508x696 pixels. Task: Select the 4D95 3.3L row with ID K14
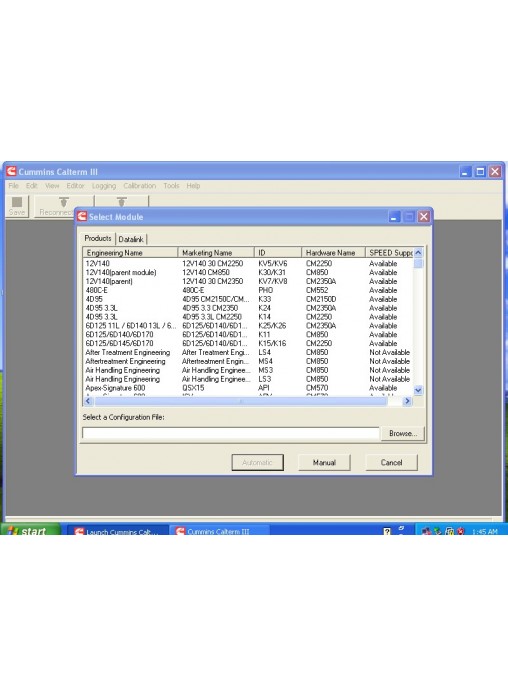pos(248,316)
